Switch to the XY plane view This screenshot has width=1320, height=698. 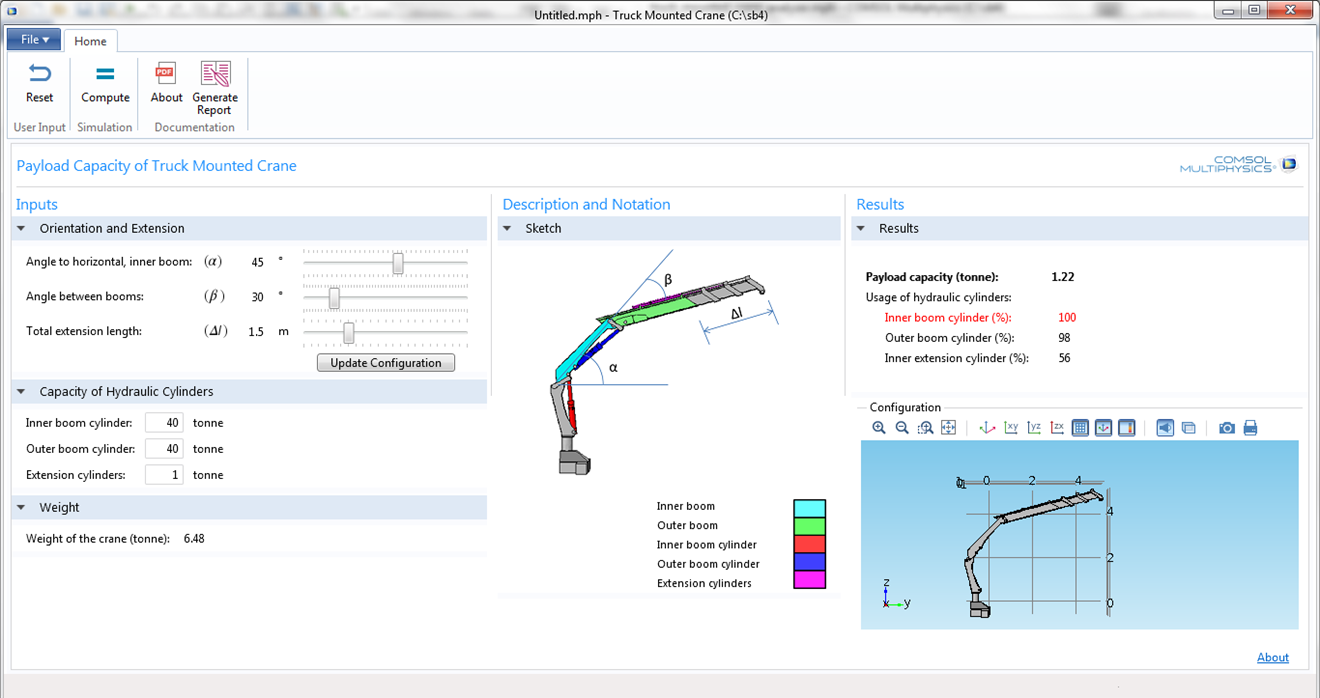[x=1011, y=428]
